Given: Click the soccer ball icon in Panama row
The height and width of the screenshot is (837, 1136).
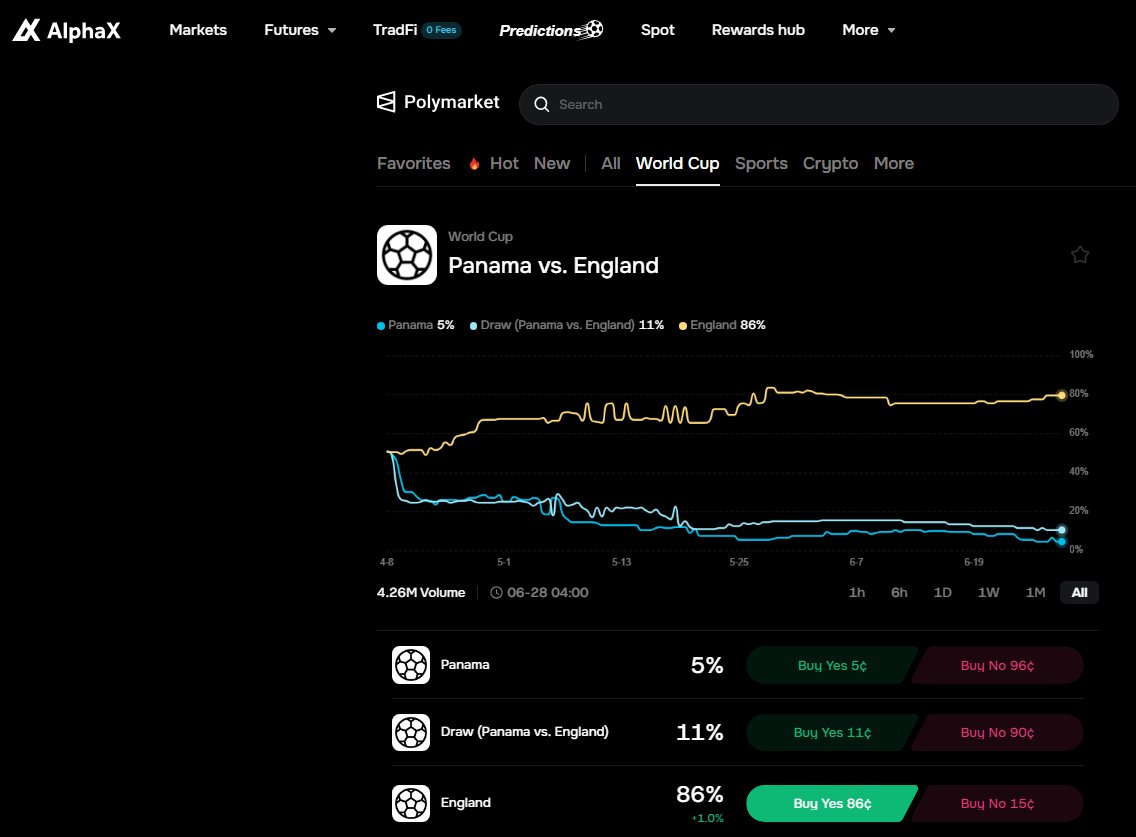Looking at the screenshot, I should [411, 665].
